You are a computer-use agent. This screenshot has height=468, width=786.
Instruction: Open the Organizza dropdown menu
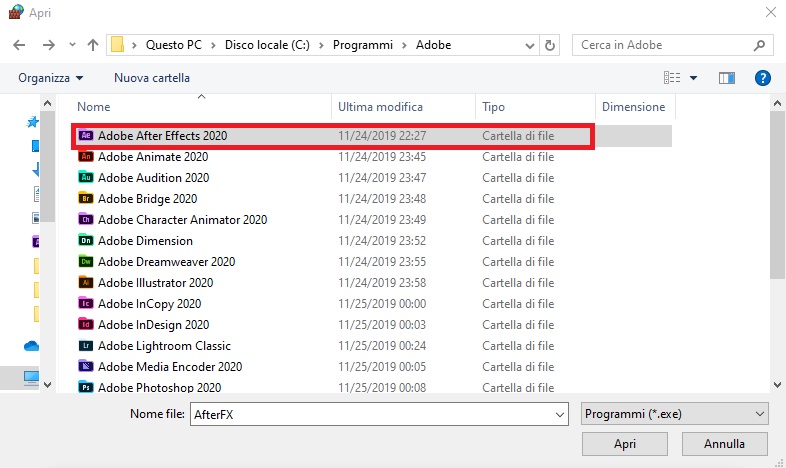point(50,78)
